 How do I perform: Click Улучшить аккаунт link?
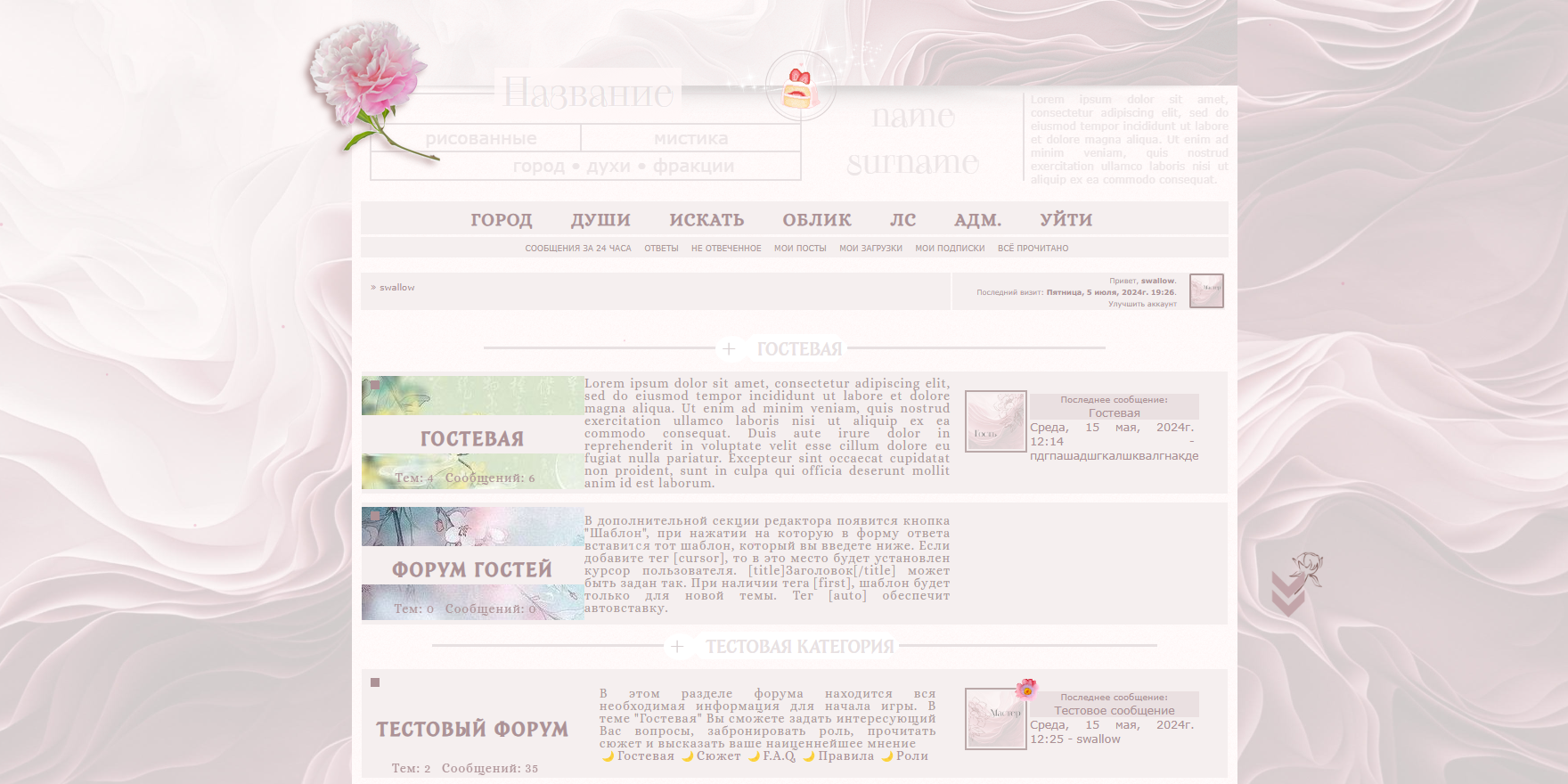[x=1142, y=304]
